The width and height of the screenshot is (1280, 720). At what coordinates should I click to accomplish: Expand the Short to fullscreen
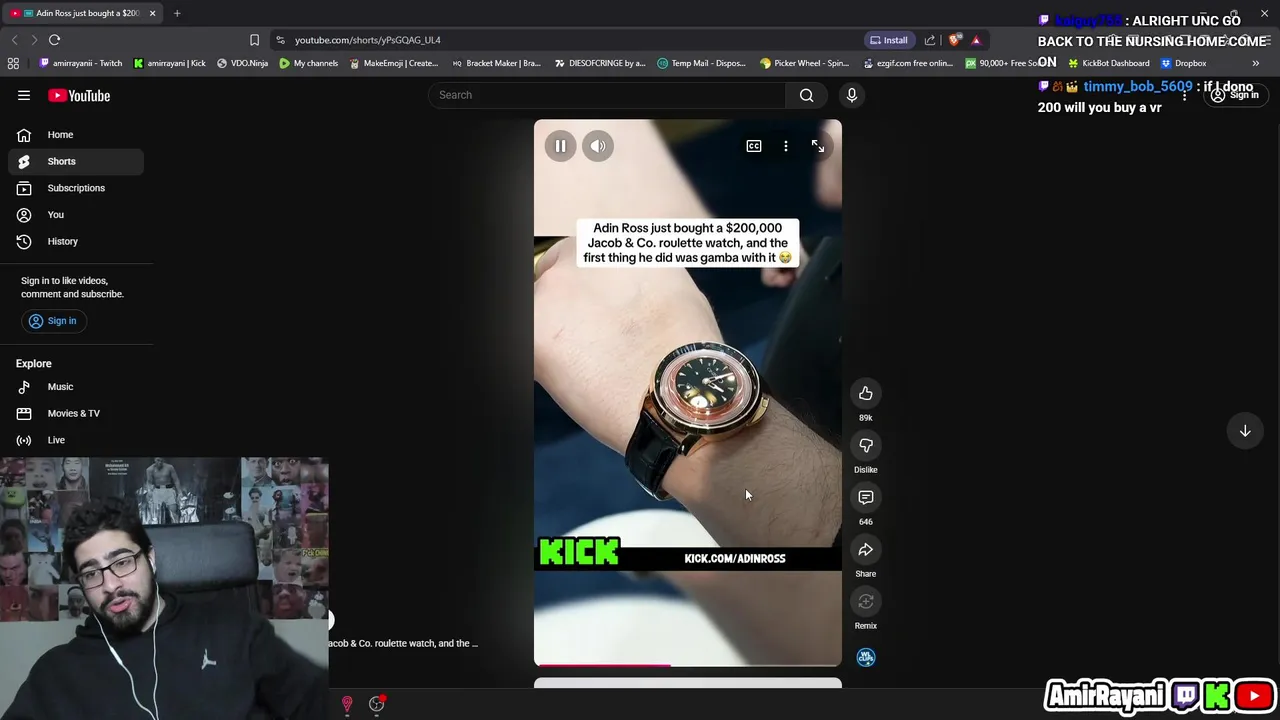[818, 146]
